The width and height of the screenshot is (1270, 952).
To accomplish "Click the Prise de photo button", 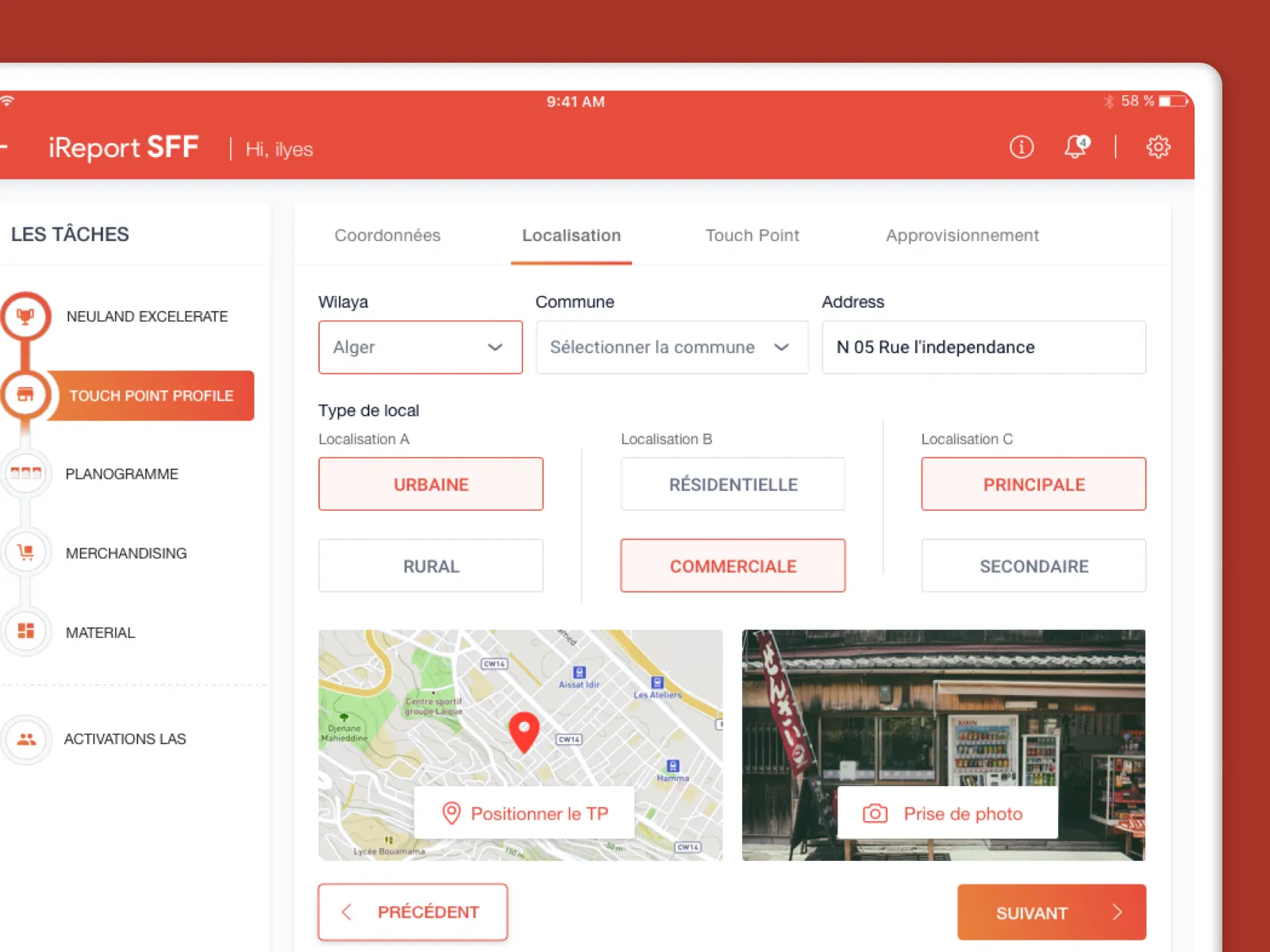I will (947, 814).
